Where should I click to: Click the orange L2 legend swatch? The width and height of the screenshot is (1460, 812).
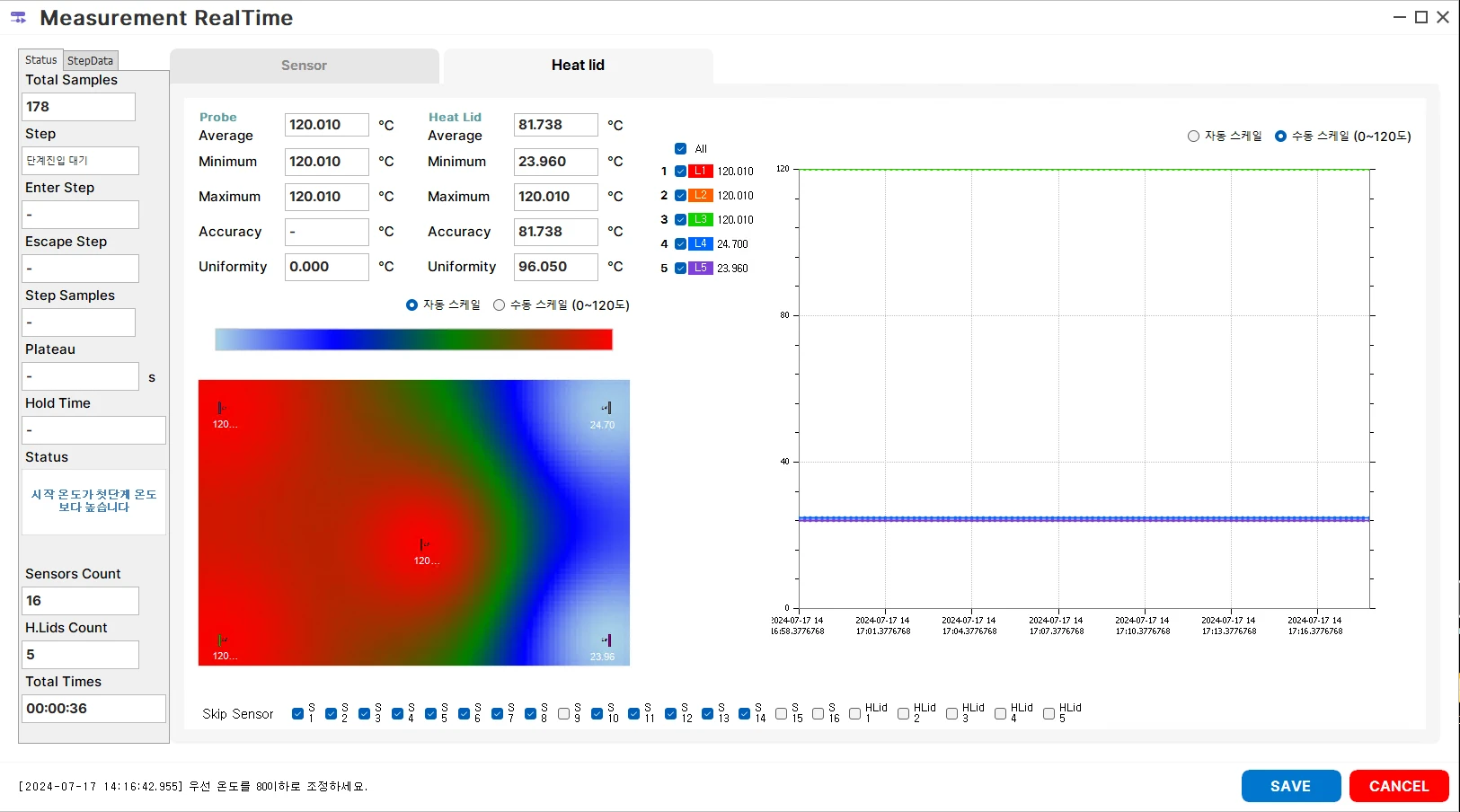pos(701,195)
